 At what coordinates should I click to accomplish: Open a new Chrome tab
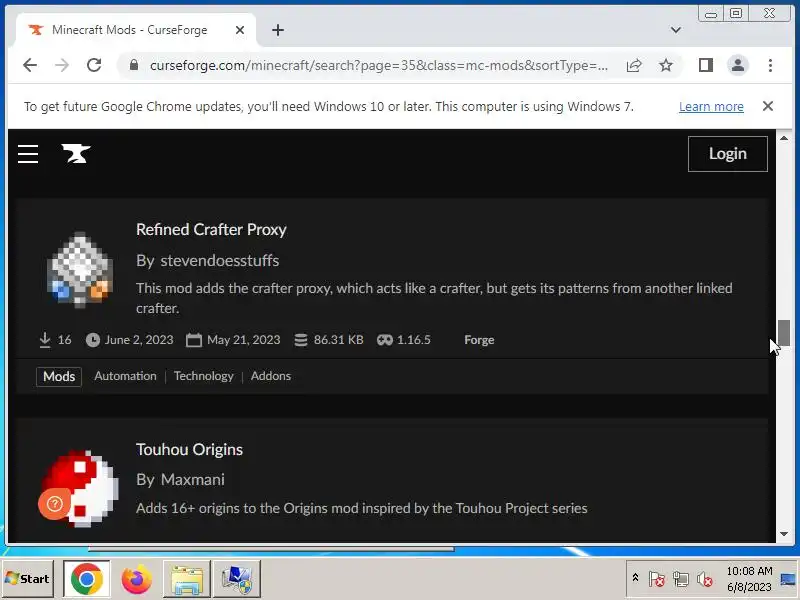(278, 30)
